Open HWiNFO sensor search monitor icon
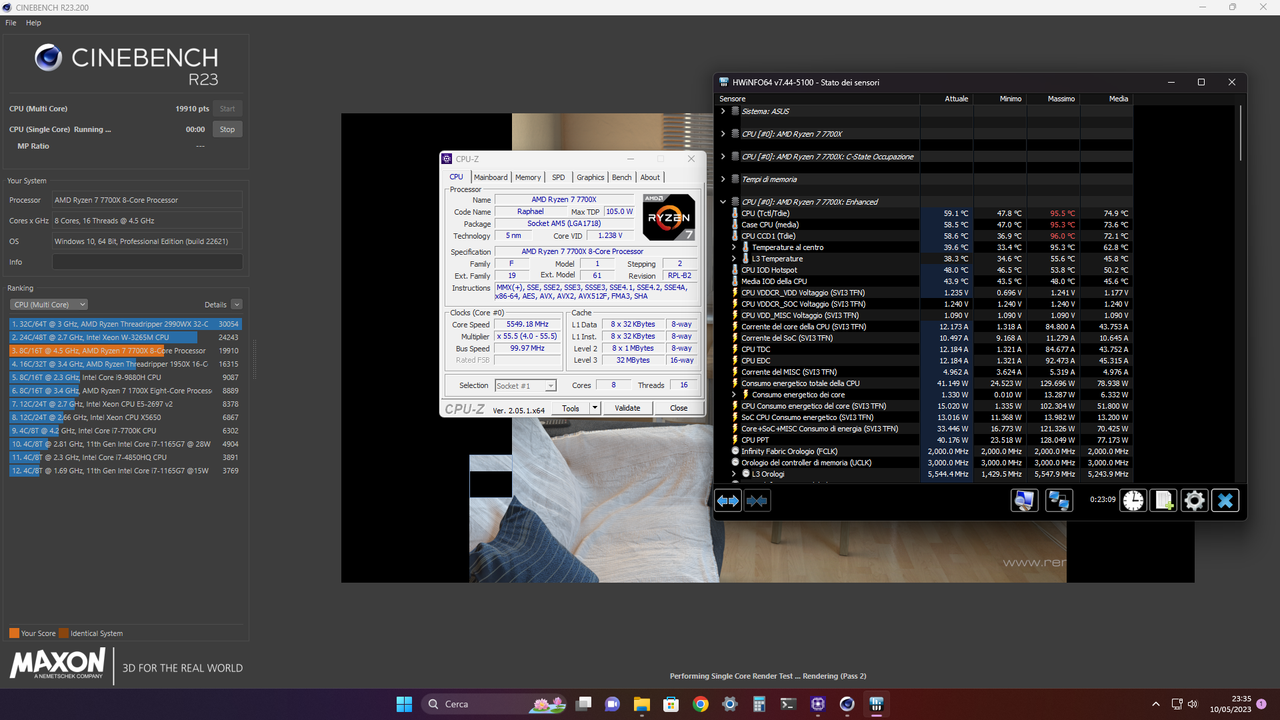1280x720 pixels. (x=1024, y=501)
